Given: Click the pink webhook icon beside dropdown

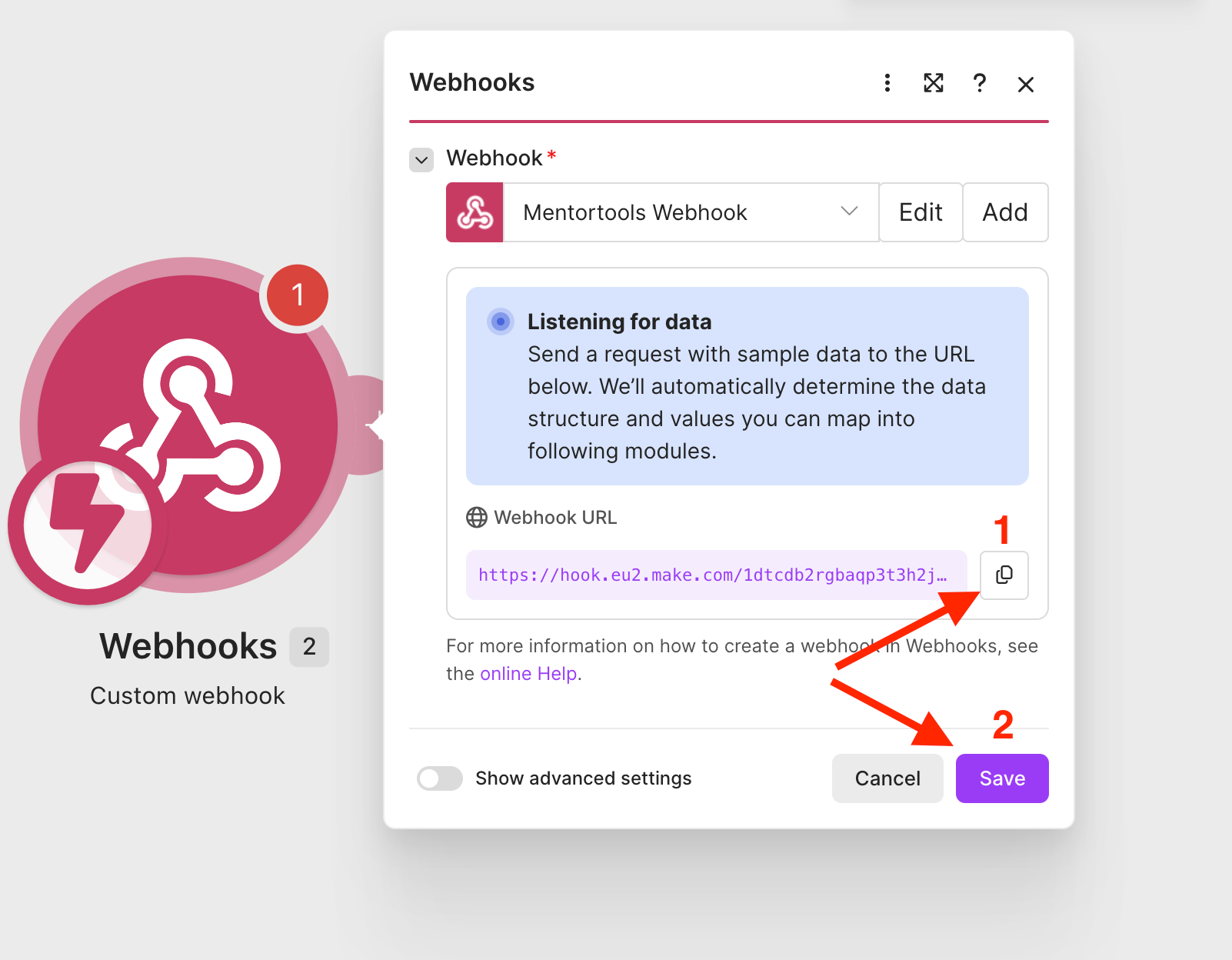Looking at the screenshot, I should point(474,212).
